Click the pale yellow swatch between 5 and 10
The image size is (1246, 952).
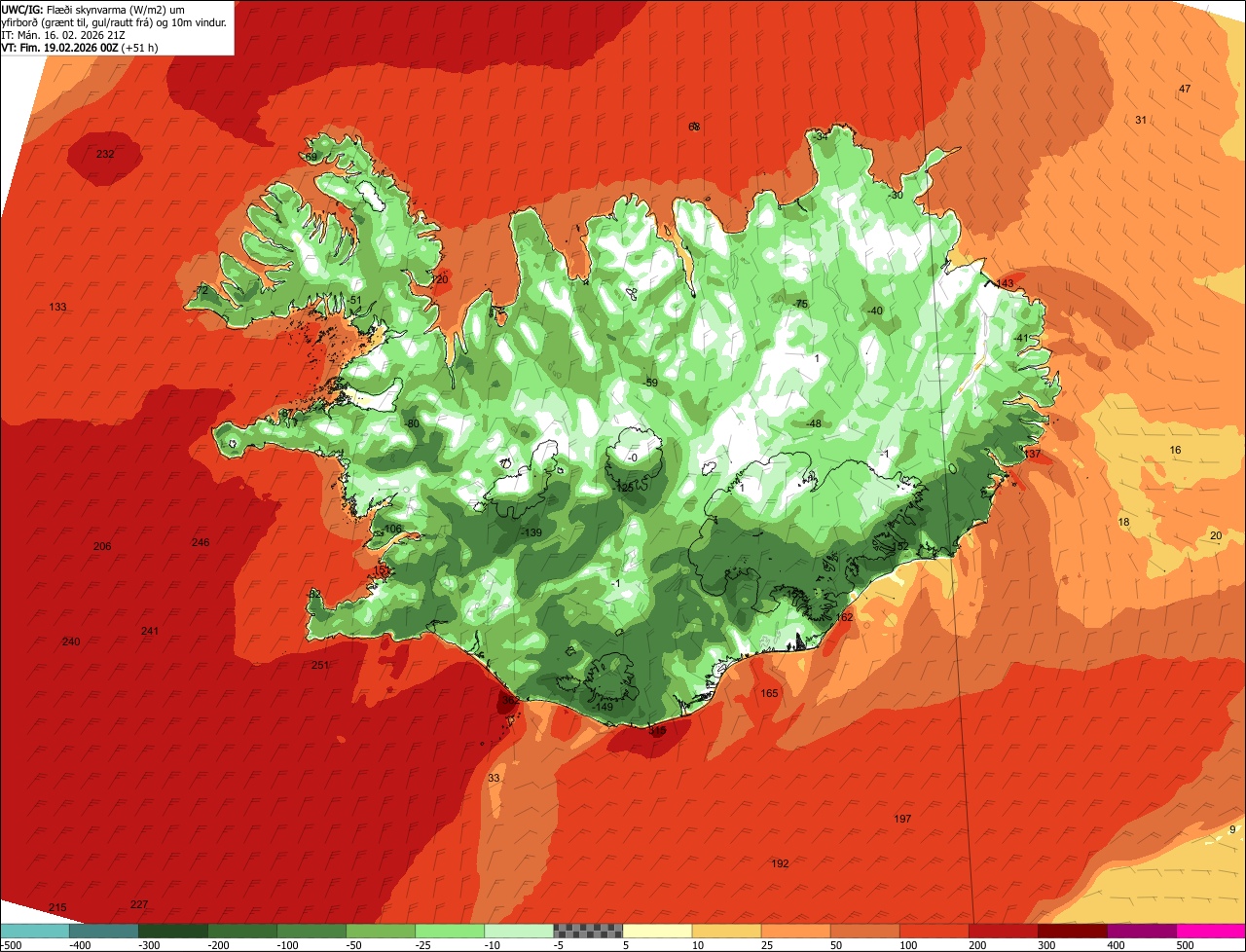coord(657,931)
